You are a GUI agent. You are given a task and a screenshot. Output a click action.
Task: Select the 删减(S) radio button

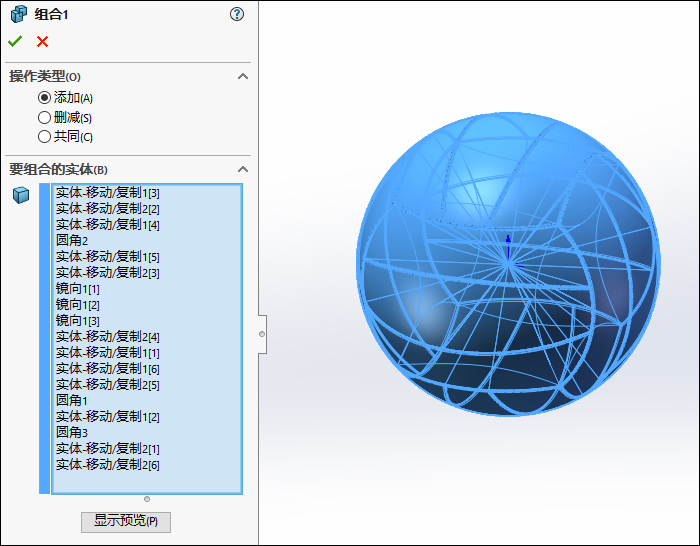pos(44,117)
